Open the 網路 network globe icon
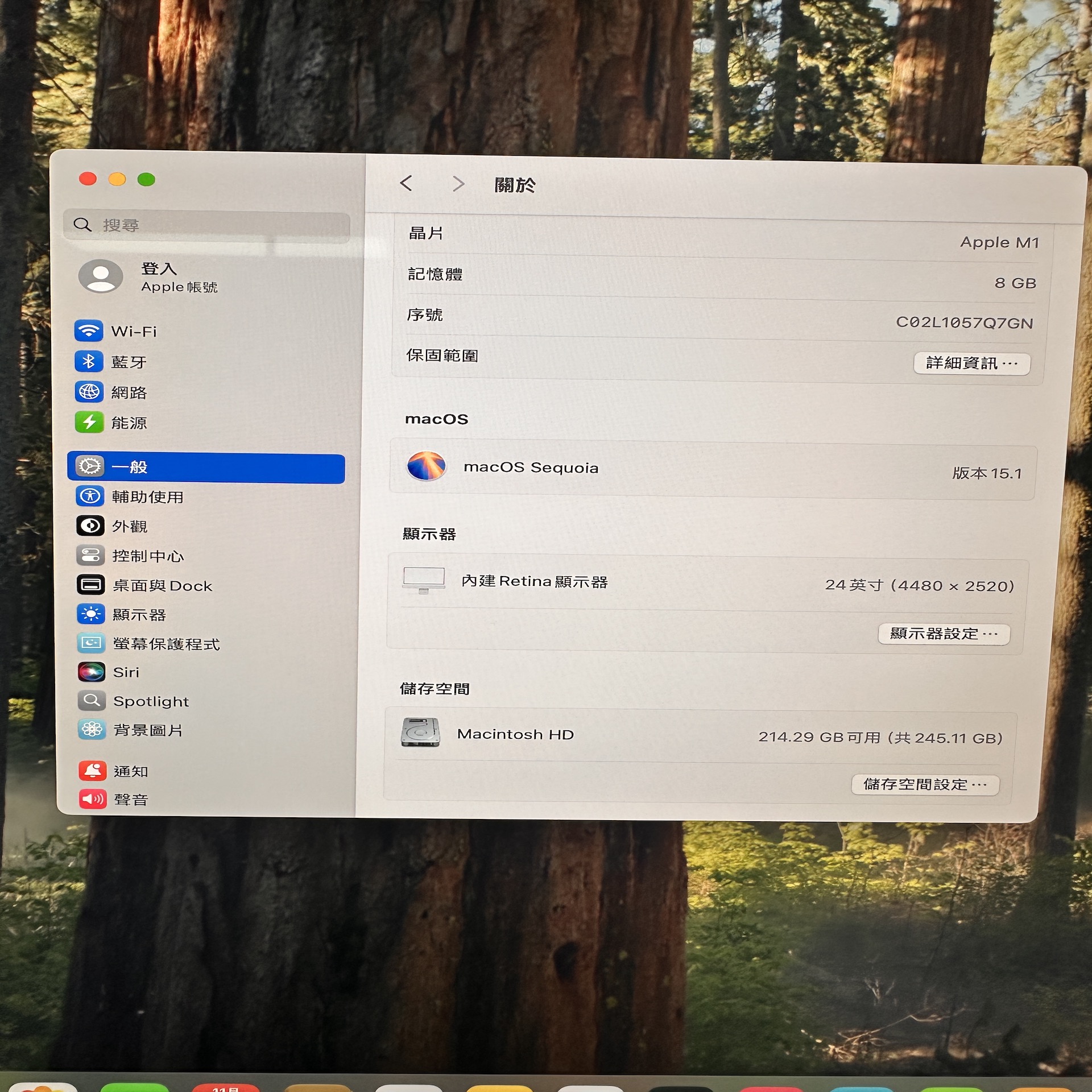 point(89,391)
